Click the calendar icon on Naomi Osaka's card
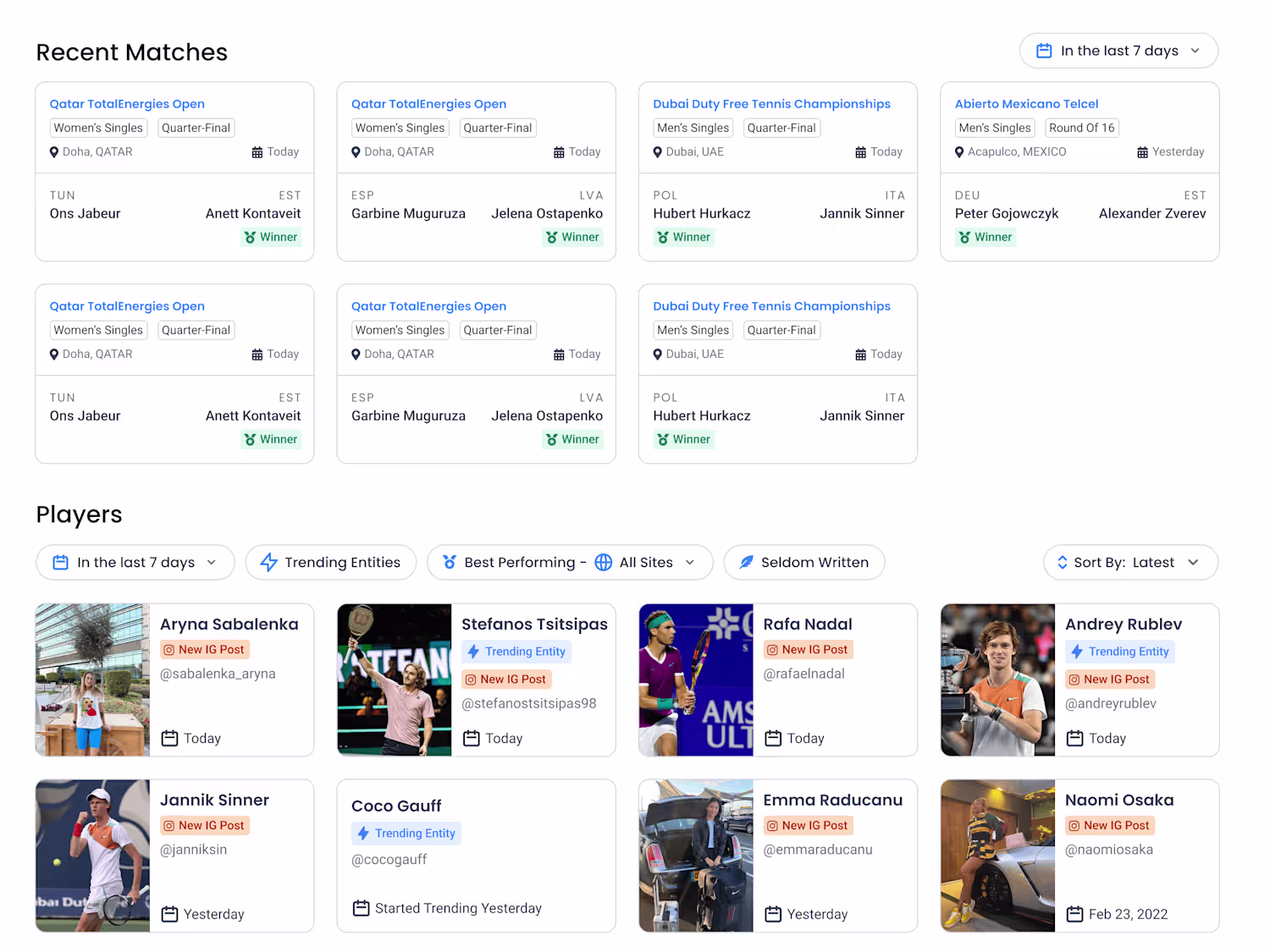The height and width of the screenshot is (952, 1270). tap(1074, 914)
